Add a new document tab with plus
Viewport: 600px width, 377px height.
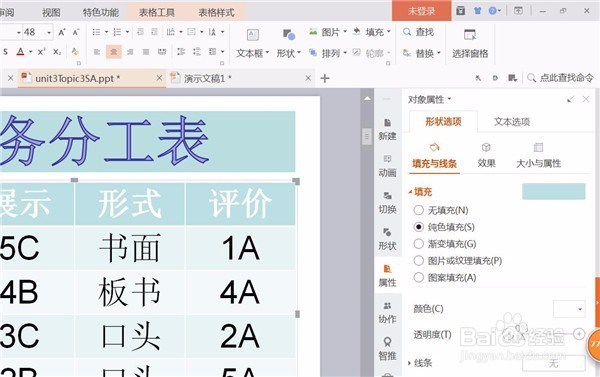[x=325, y=78]
